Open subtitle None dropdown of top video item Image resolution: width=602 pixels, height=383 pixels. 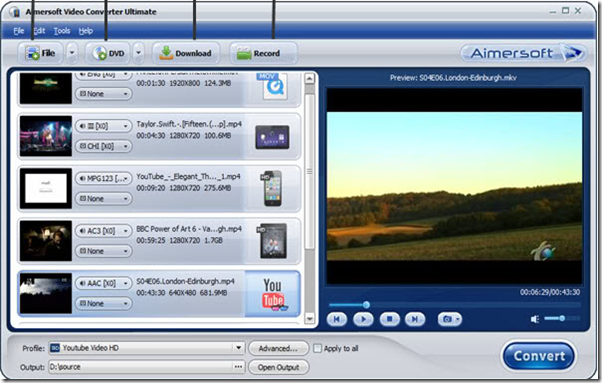[103, 94]
